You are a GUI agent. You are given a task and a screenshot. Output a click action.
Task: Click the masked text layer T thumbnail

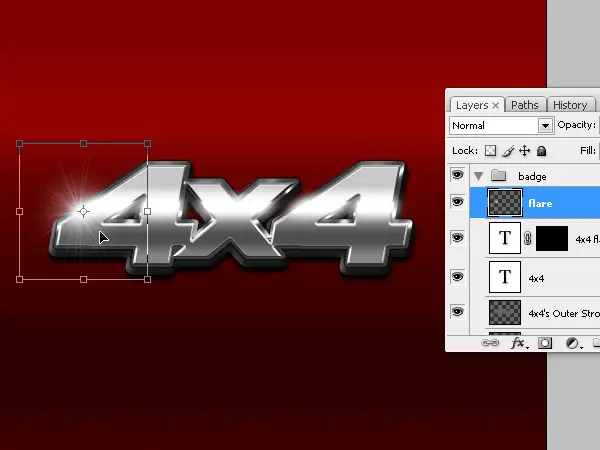(505, 238)
